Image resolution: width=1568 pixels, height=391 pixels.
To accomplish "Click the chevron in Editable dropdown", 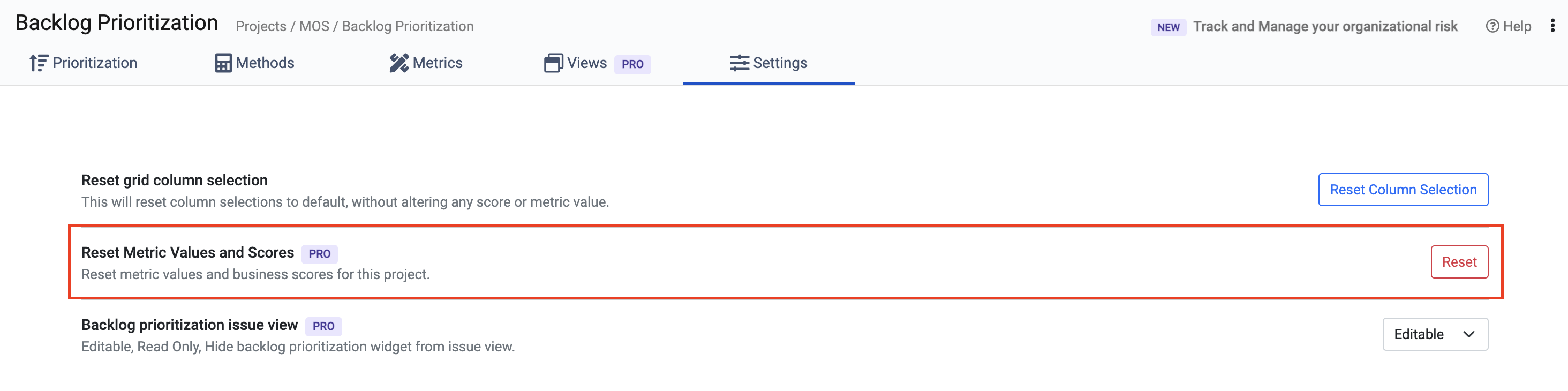I will (1468, 334).
